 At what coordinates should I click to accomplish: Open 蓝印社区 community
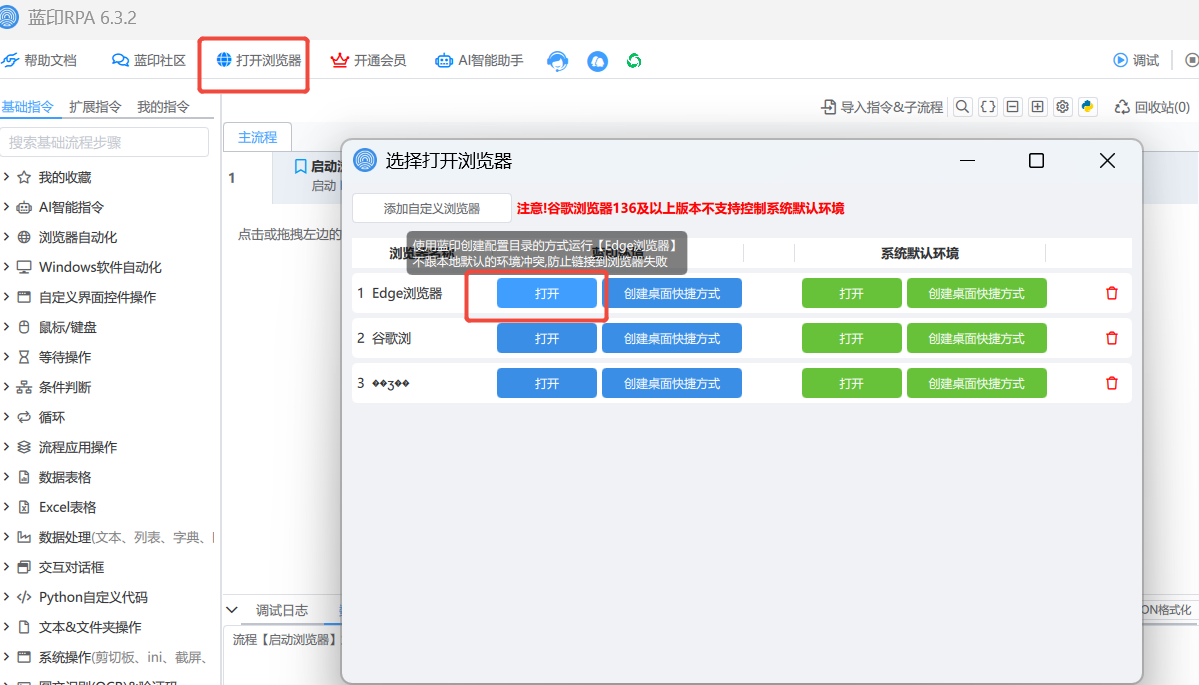click(x=149, y=60)
